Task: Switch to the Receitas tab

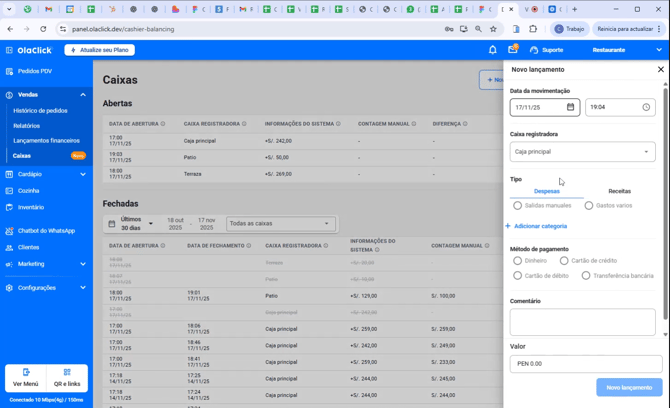Action: point(620,191)
